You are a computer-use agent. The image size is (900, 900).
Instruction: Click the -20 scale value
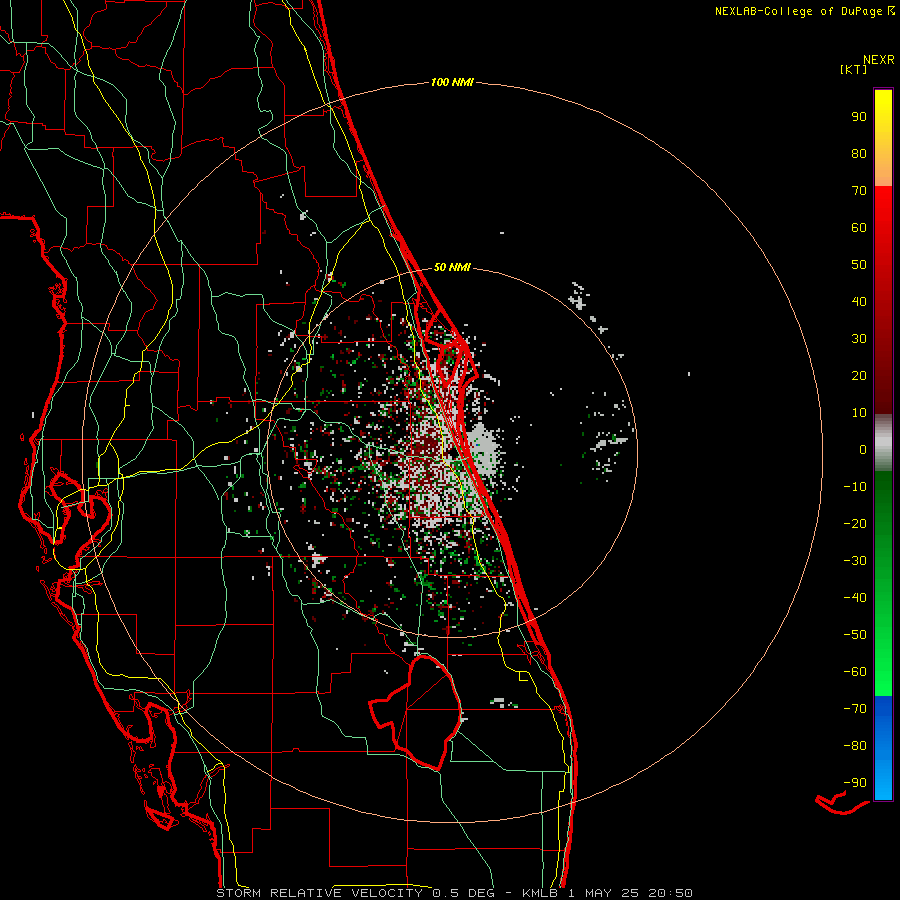tap(855, 523)
